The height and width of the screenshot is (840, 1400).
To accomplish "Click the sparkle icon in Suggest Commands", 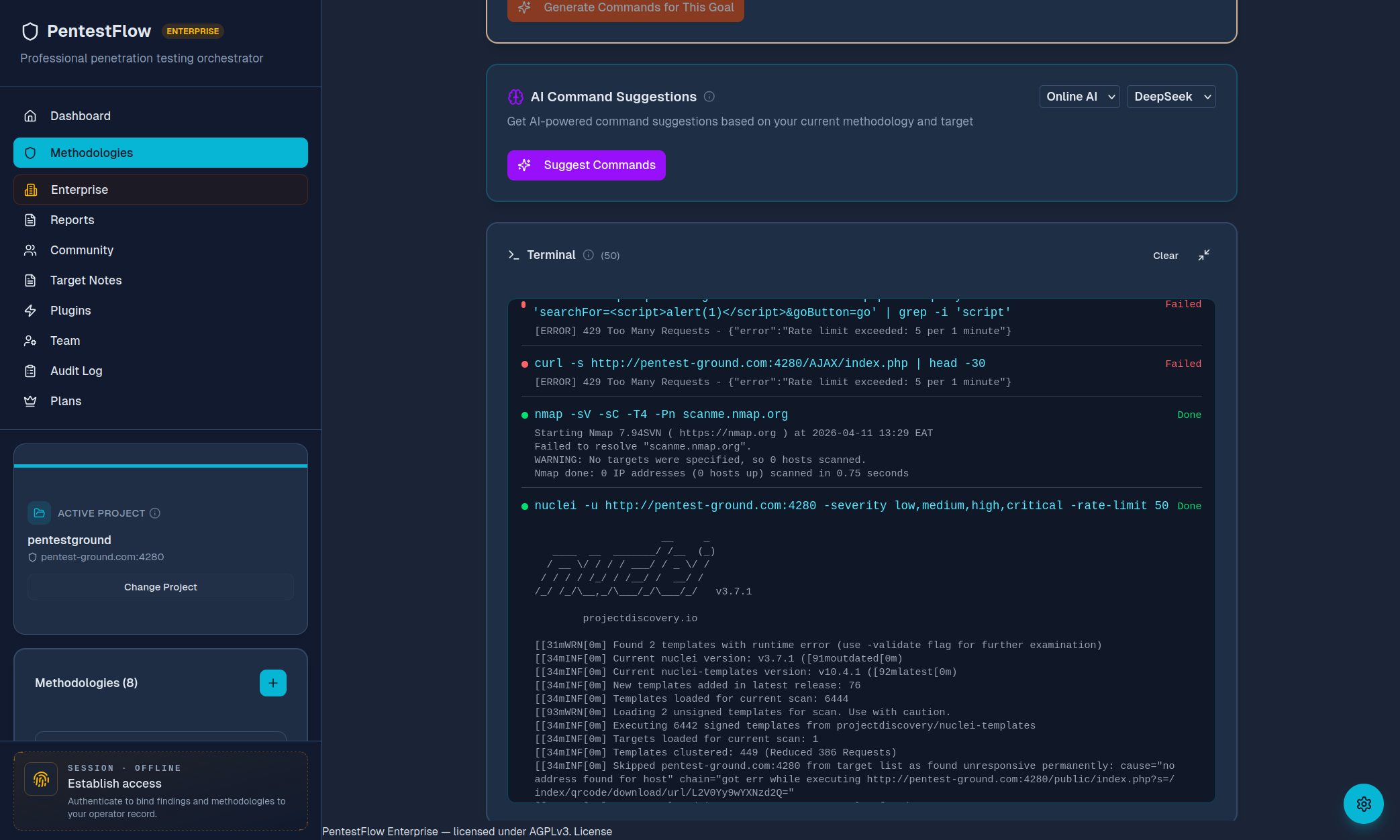I will pos(525,165).
